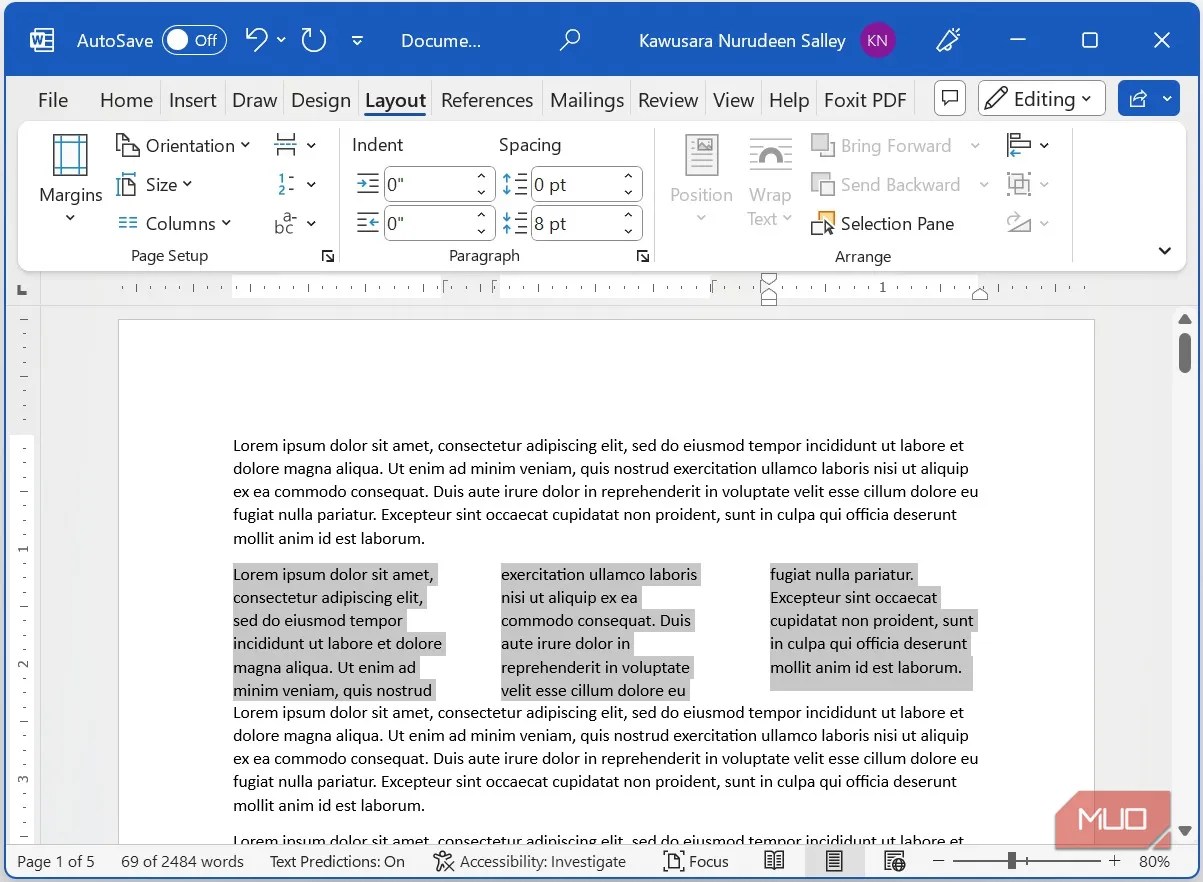The width and height of the screenshot is (1203, 882).
Task: Click the zoom slider handle
Action: click(x=1012, y=861)
